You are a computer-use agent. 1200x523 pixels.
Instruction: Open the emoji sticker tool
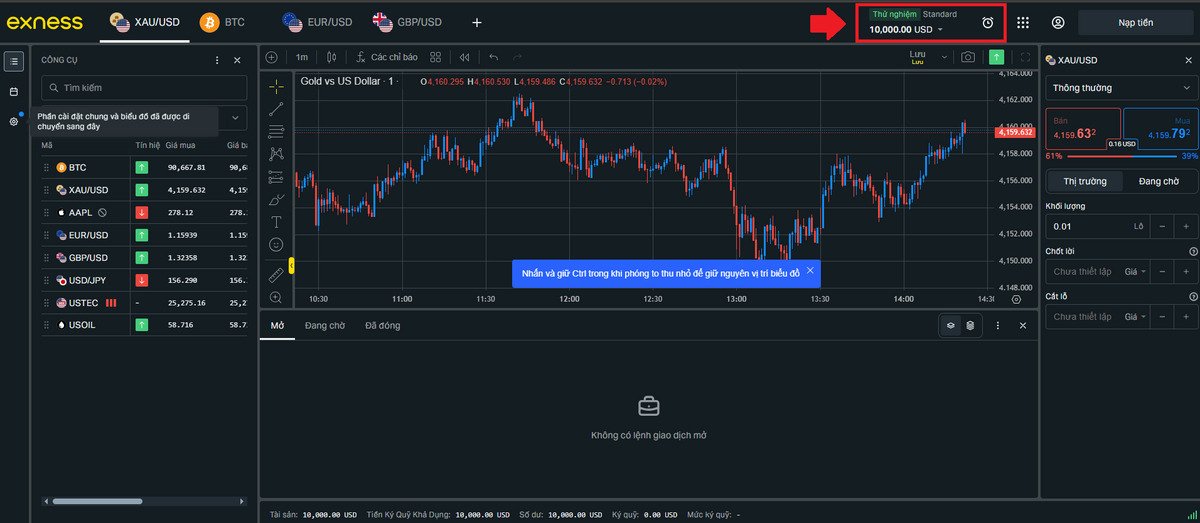[x=277, y=245]
